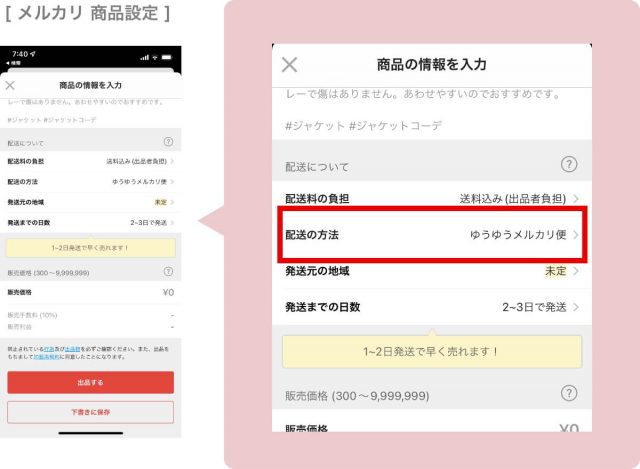Select 配送の方法 row on small phone

pyautogui.click(x=91, y=182)
